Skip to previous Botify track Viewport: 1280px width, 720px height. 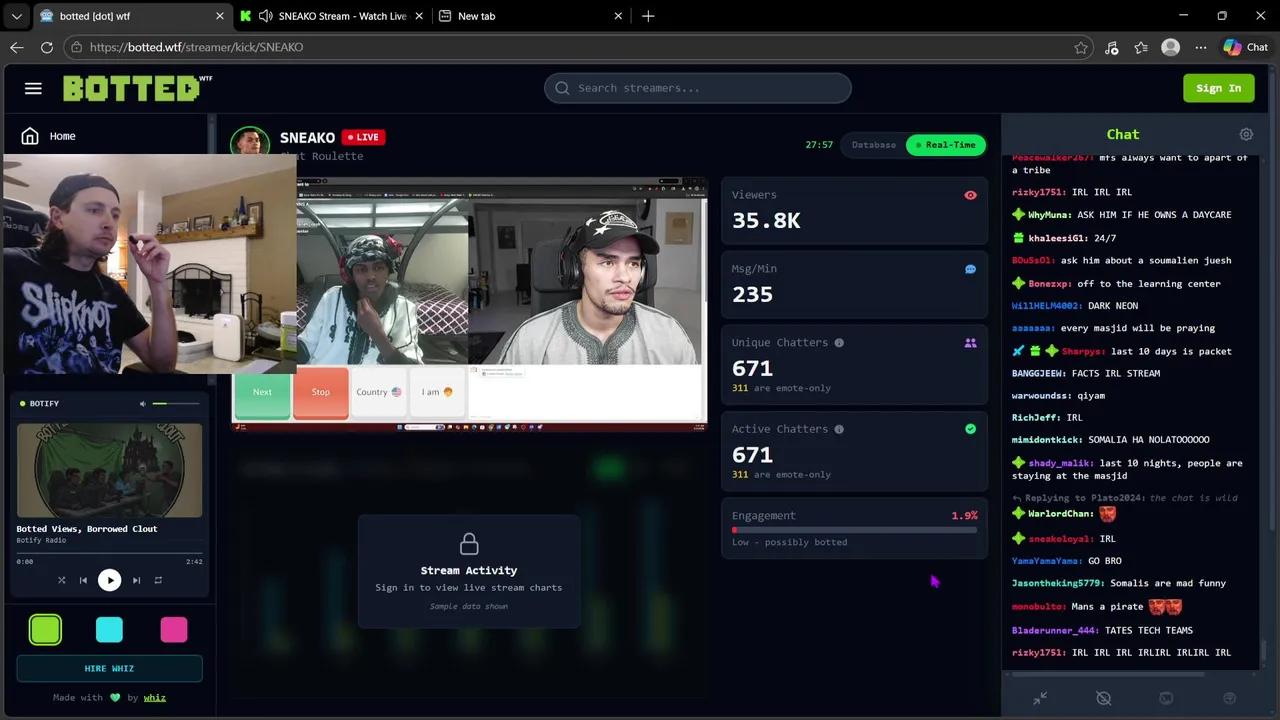coord(83,580)
